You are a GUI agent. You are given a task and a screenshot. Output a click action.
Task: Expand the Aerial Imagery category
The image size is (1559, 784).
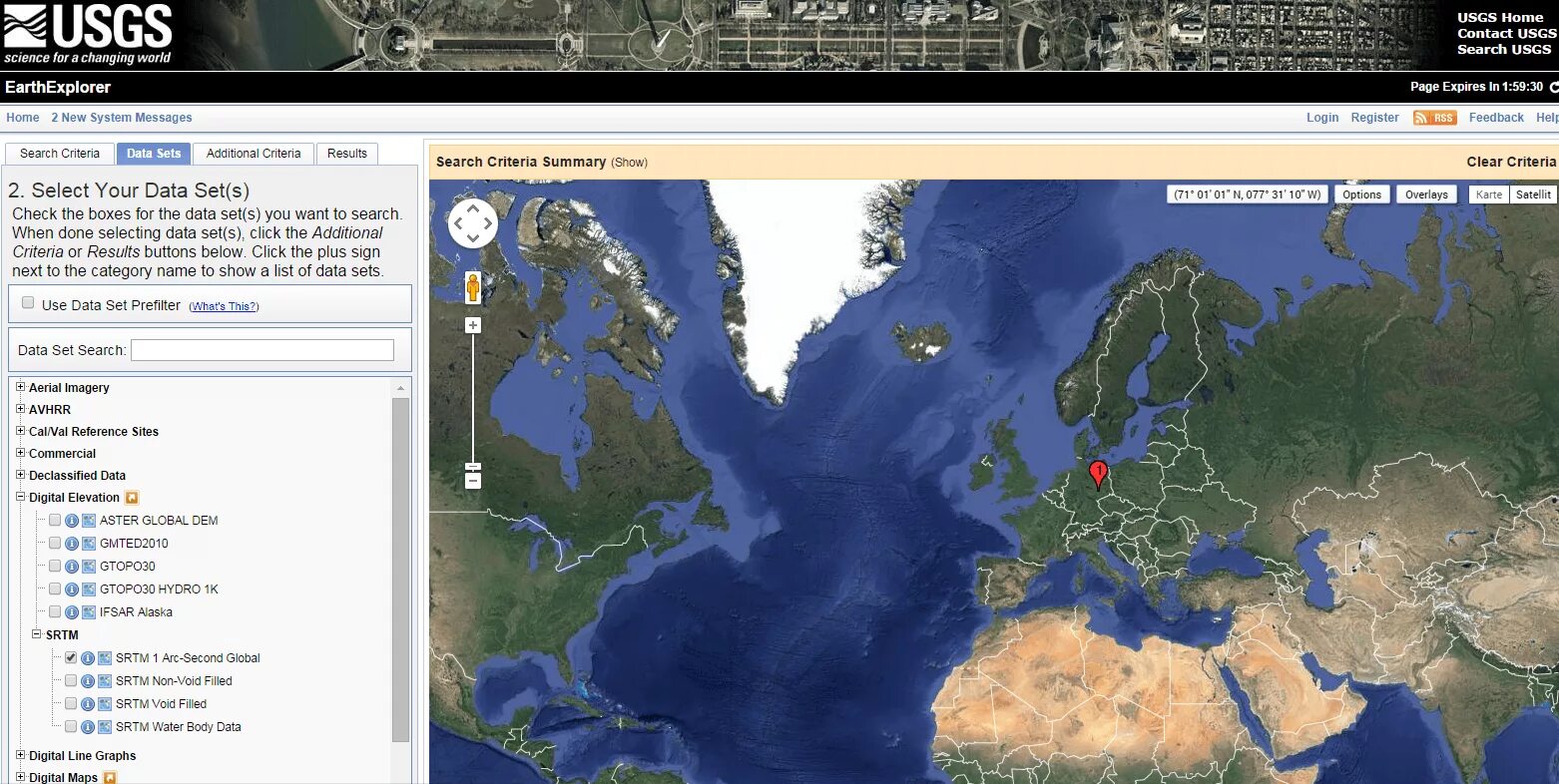click(21, 387)
